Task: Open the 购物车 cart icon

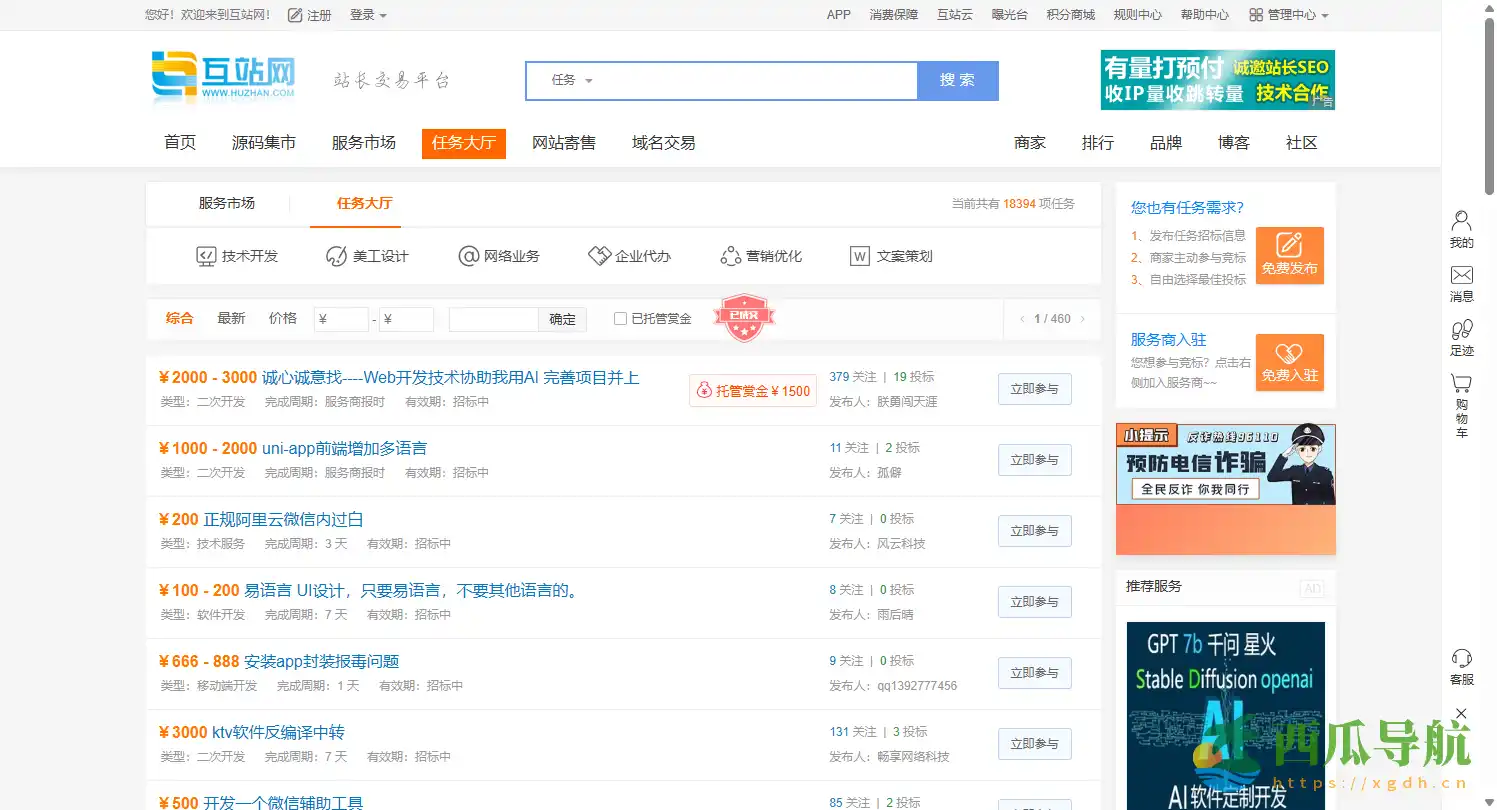Action: coord(1461,384)
